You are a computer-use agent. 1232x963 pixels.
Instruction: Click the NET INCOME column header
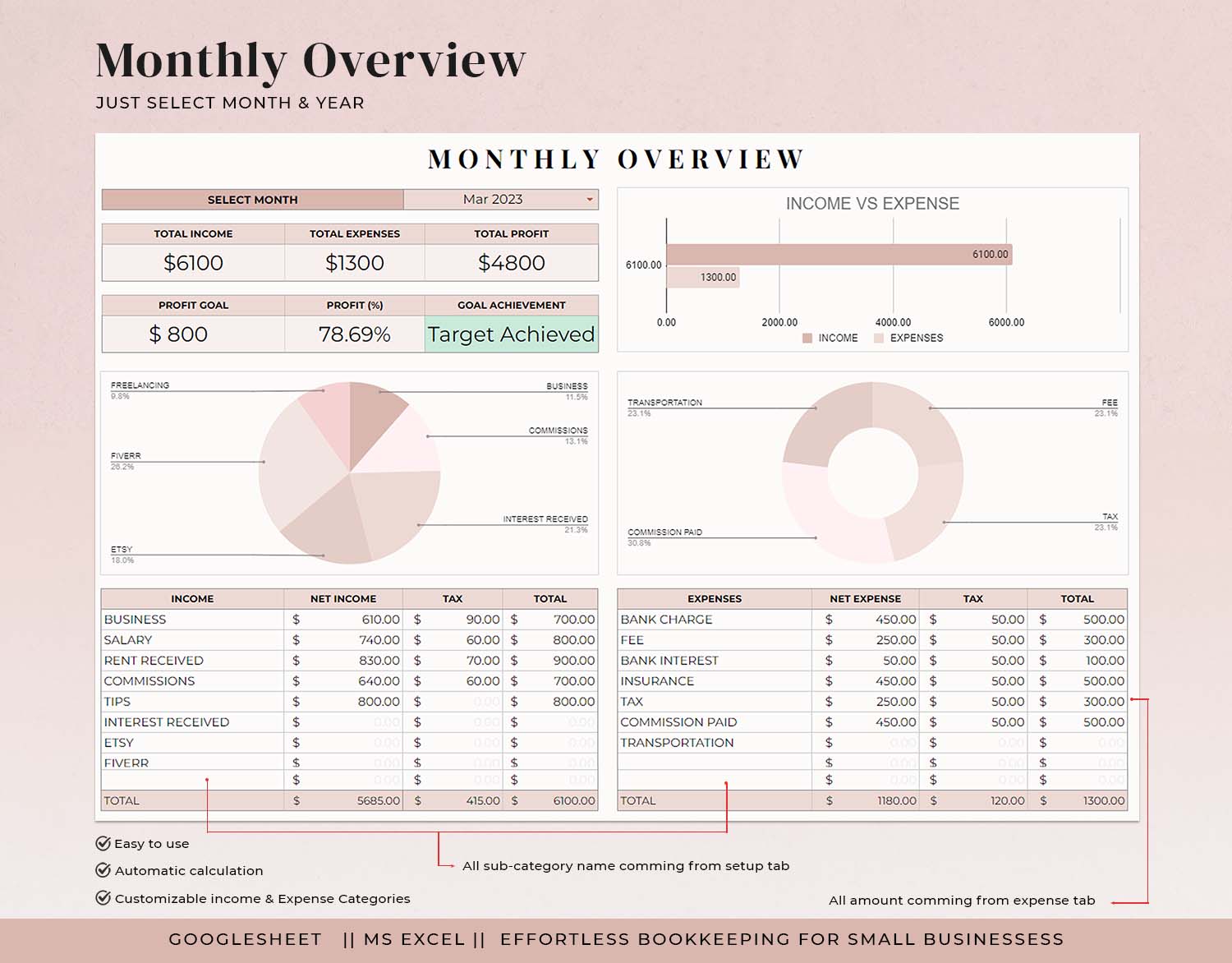tap(343, 599)
